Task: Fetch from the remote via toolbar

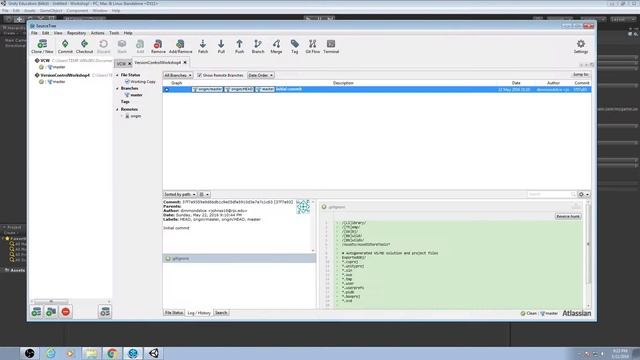Action: [x=203, y=47]
